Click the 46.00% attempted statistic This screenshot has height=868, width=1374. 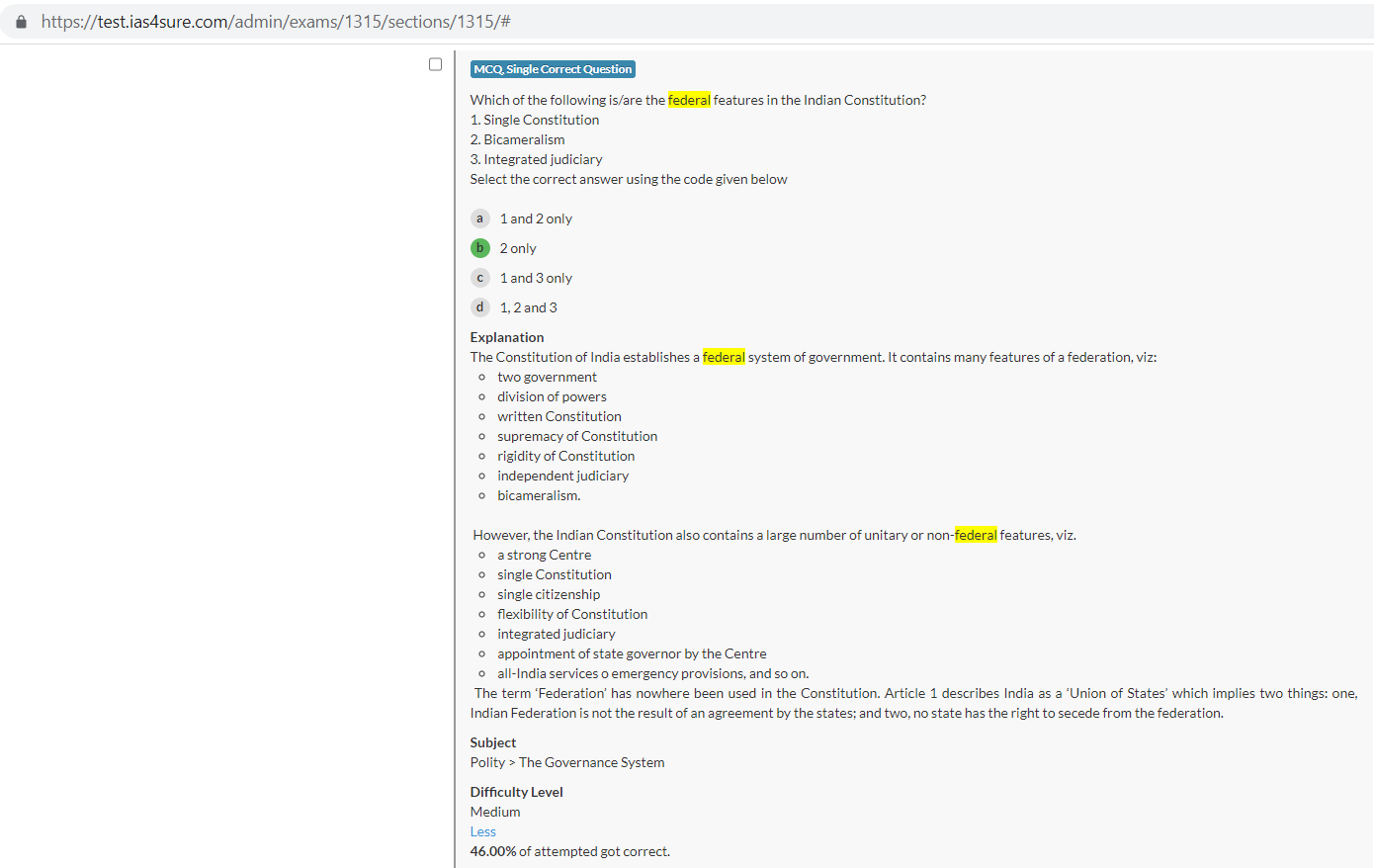493,851
